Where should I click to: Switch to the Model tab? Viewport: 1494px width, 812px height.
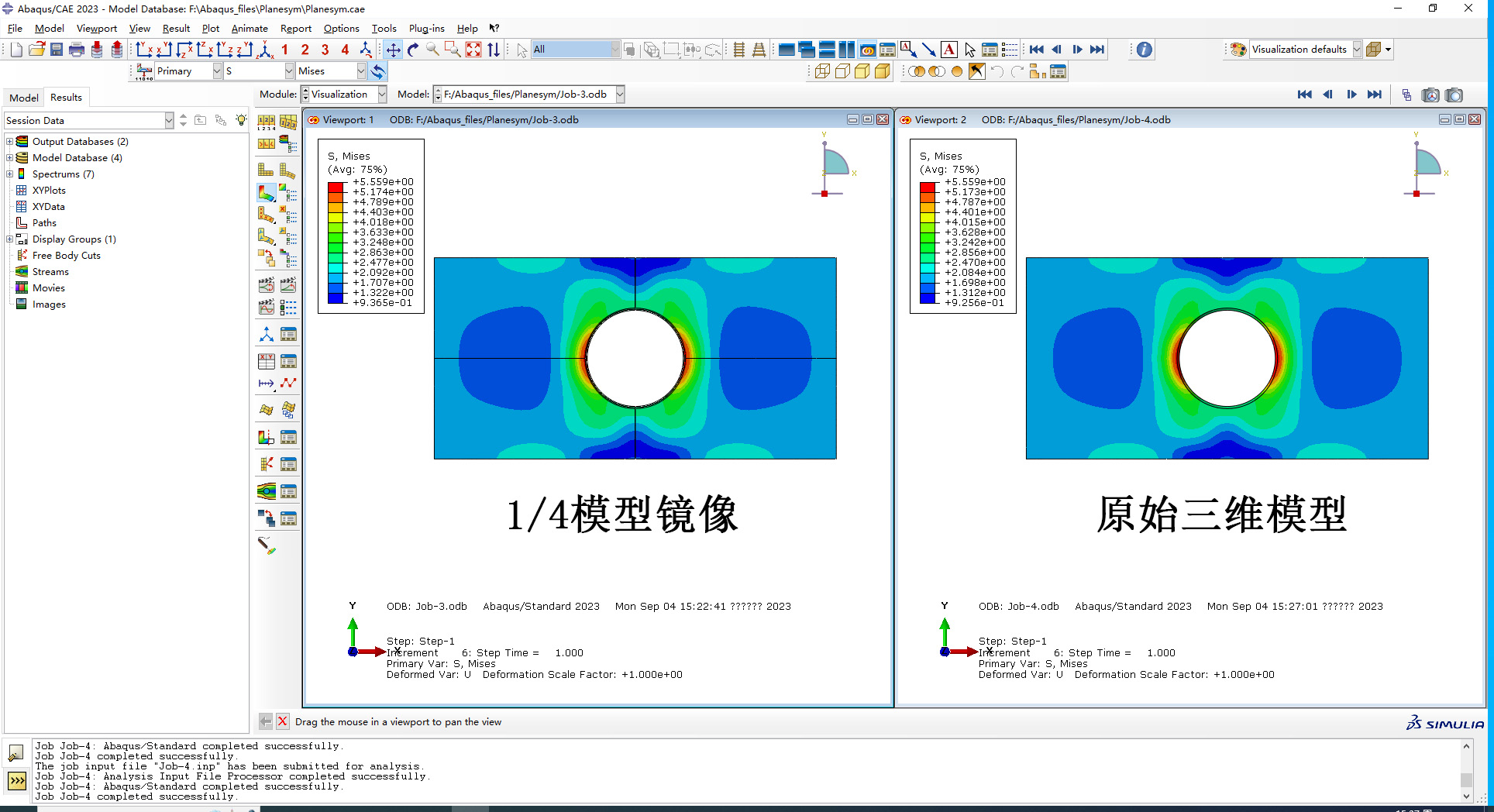(x=24, y=98)
